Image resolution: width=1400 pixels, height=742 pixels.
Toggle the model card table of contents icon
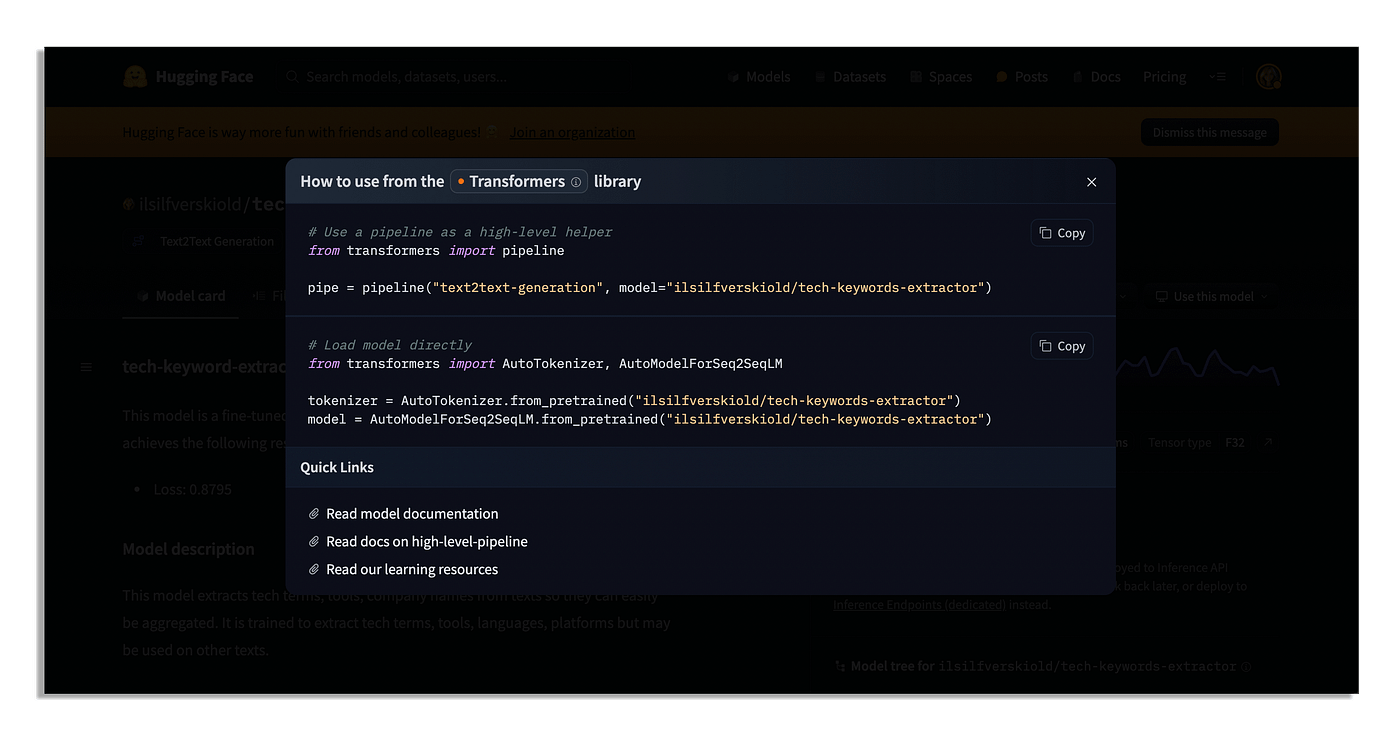[x=86, y=367]
